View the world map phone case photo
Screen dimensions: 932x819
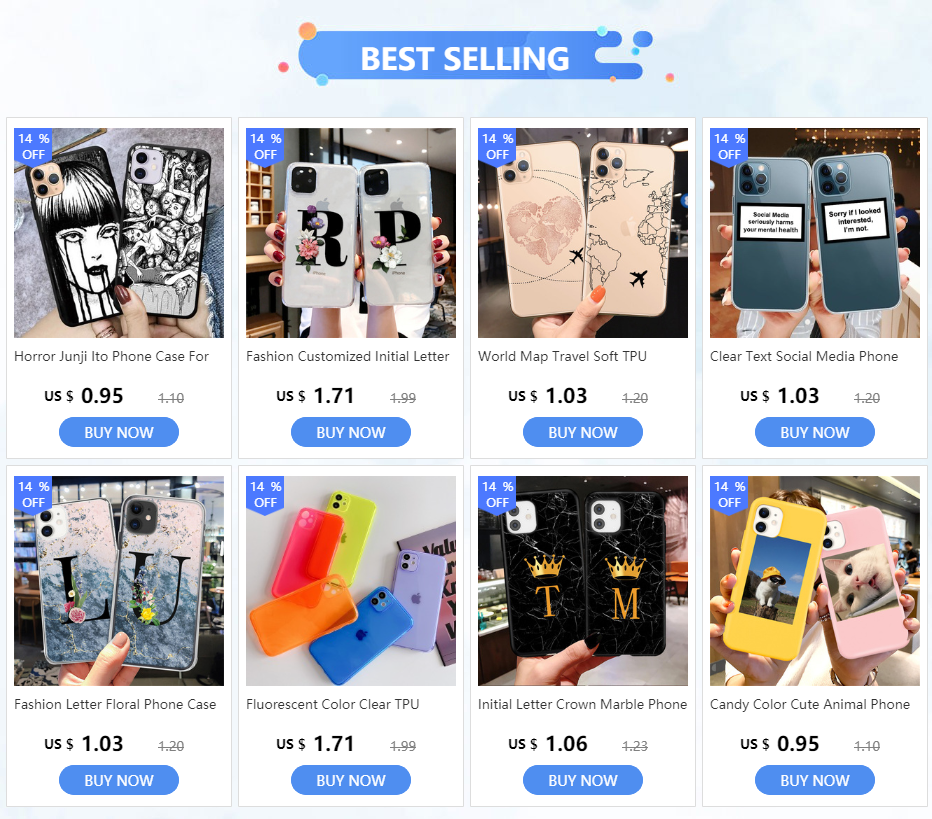tap(582, 233)
